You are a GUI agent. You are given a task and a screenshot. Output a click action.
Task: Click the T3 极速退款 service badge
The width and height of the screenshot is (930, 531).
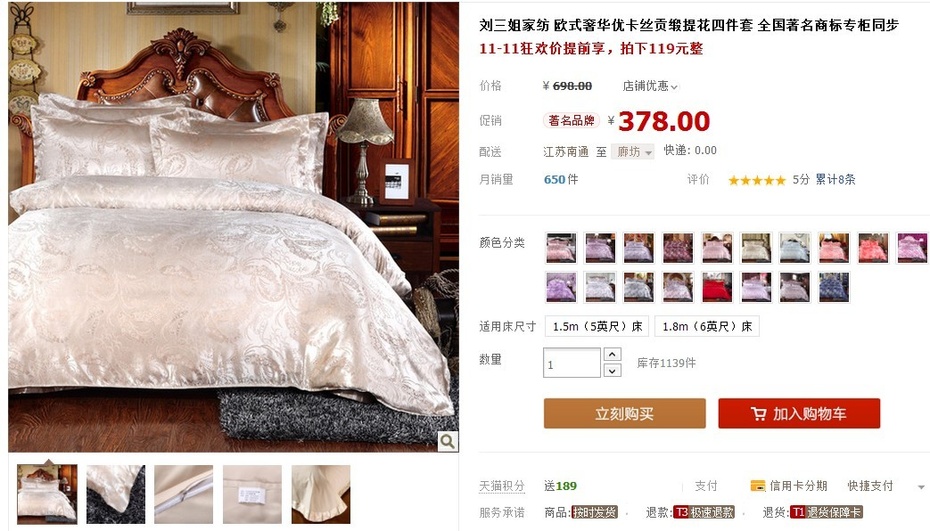click(x=704, y=512)
